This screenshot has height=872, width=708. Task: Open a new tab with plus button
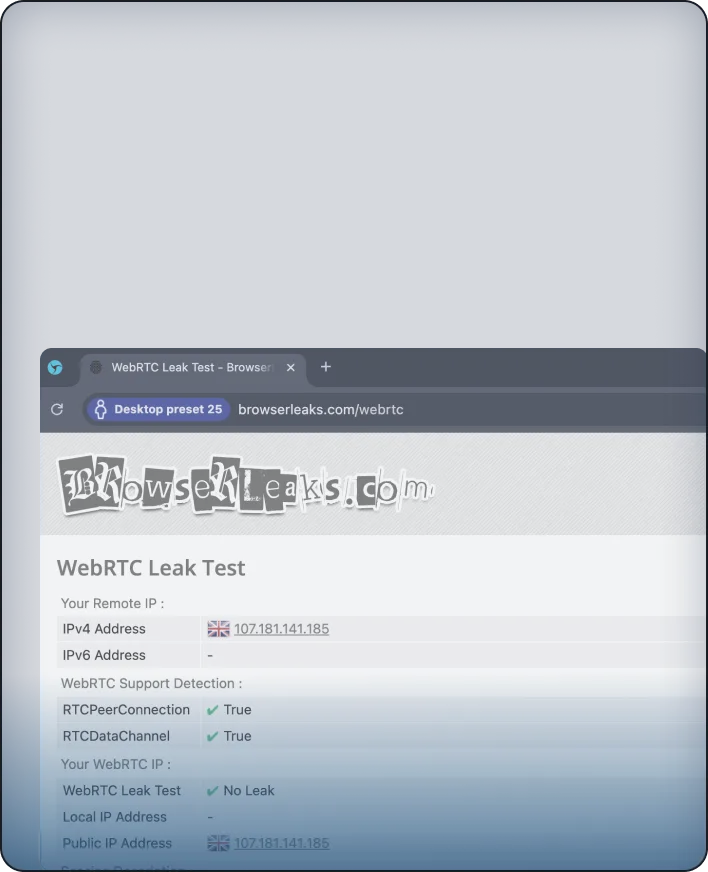click(326, 367)
